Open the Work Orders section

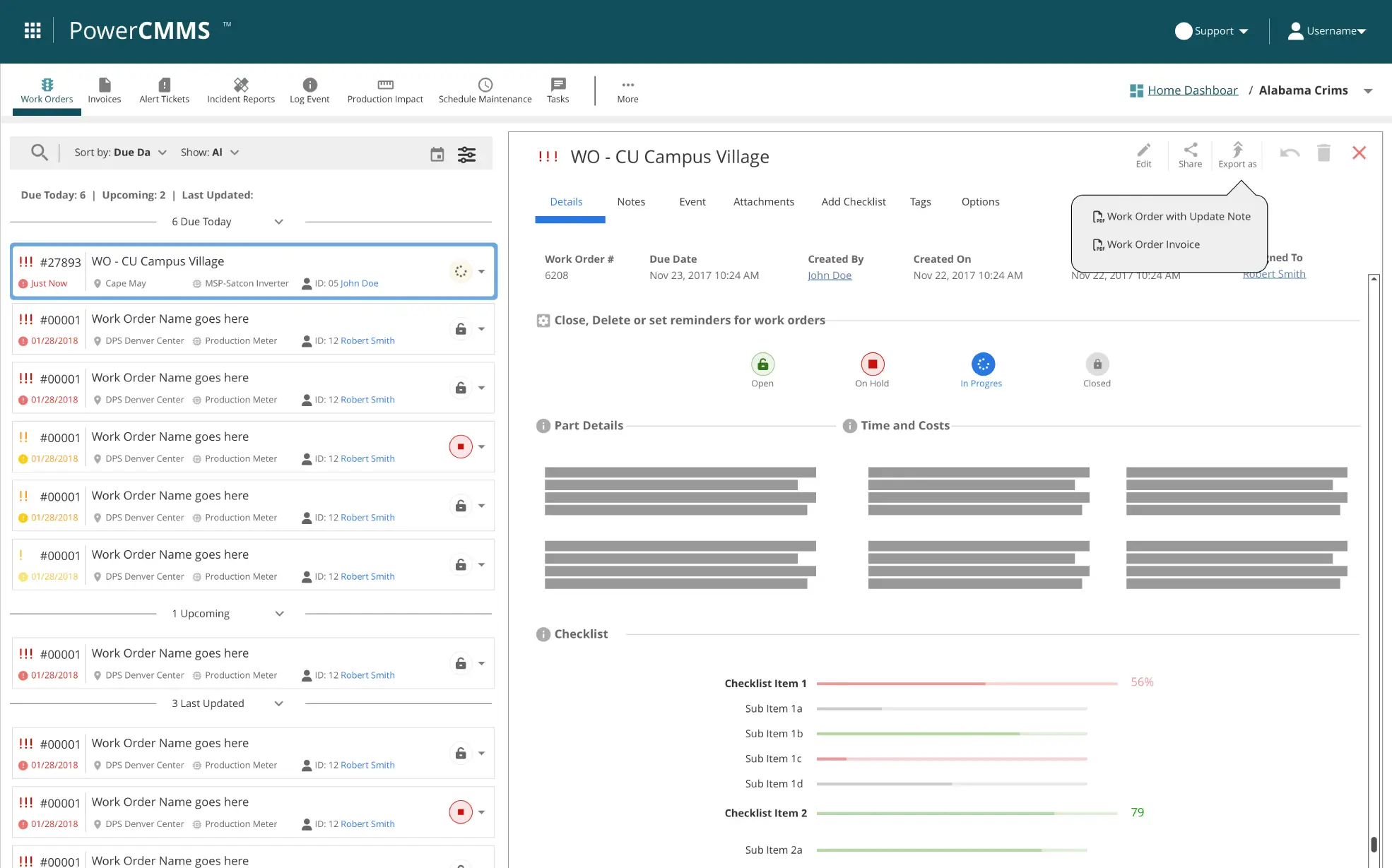coord(46,90)
